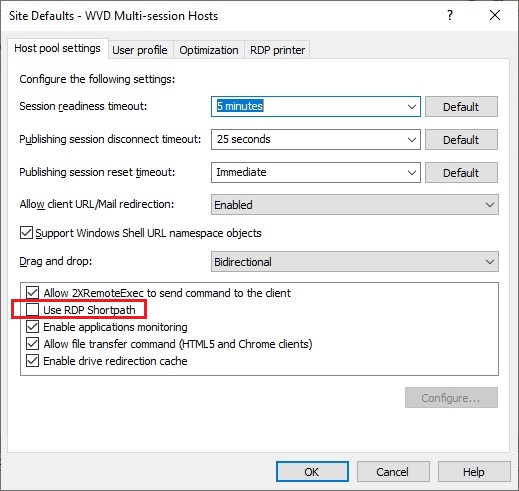This screenshot has height=491, width=519.
Task: Uncheck Support Windows Shell URL namespace objects
Action: (x=26, y=233)
